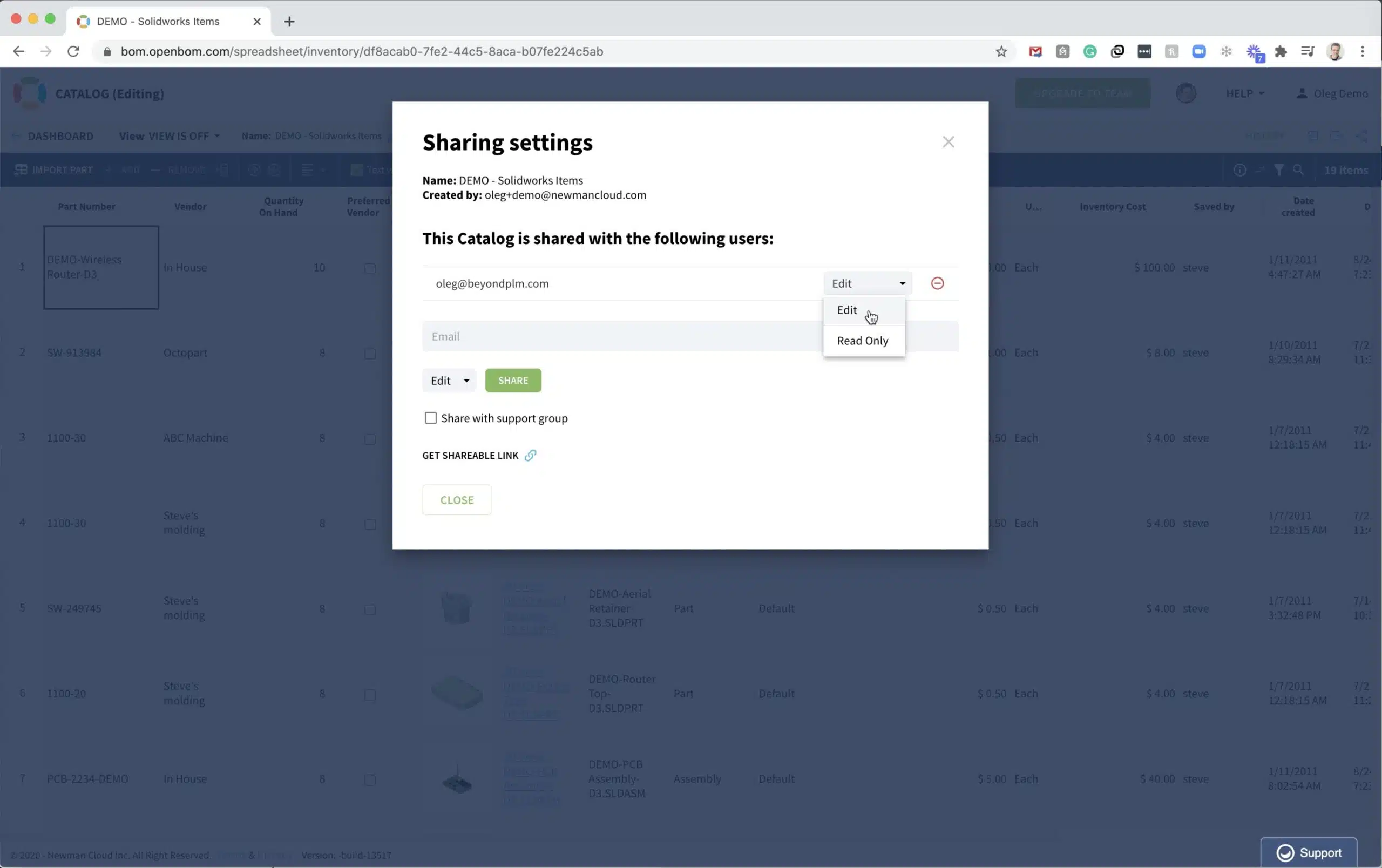This screenshot has width=1382, height=868.
Task: Open the Edit dropdown beside SHARE button
Action: (449, 381)
